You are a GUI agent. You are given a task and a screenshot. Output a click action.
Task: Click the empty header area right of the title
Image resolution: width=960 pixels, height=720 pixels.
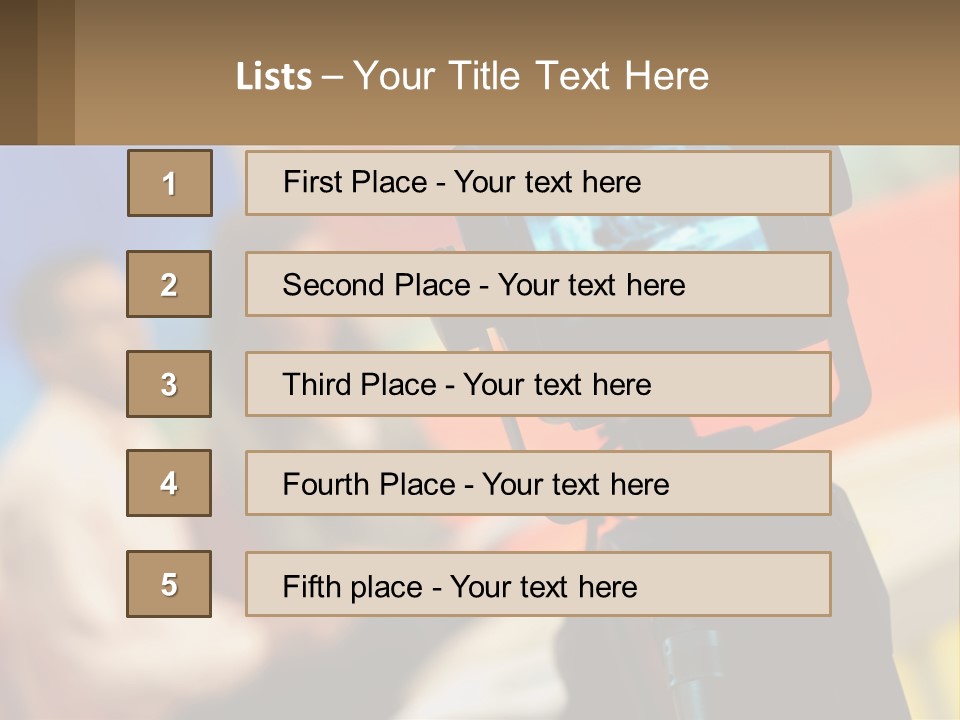click(x=840, y=76)
